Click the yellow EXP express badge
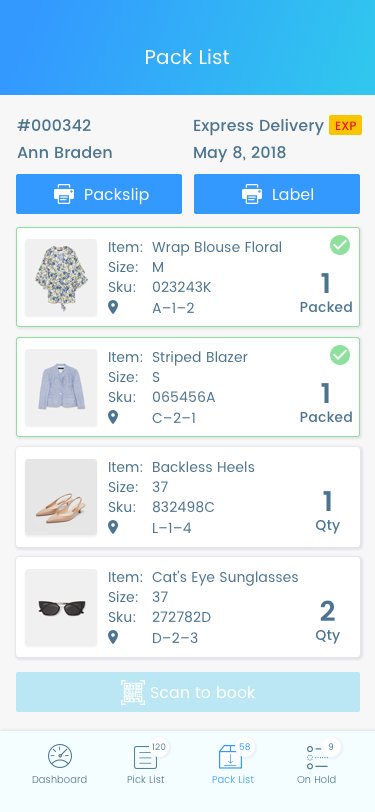375x812 pixels. pos(345,125)
